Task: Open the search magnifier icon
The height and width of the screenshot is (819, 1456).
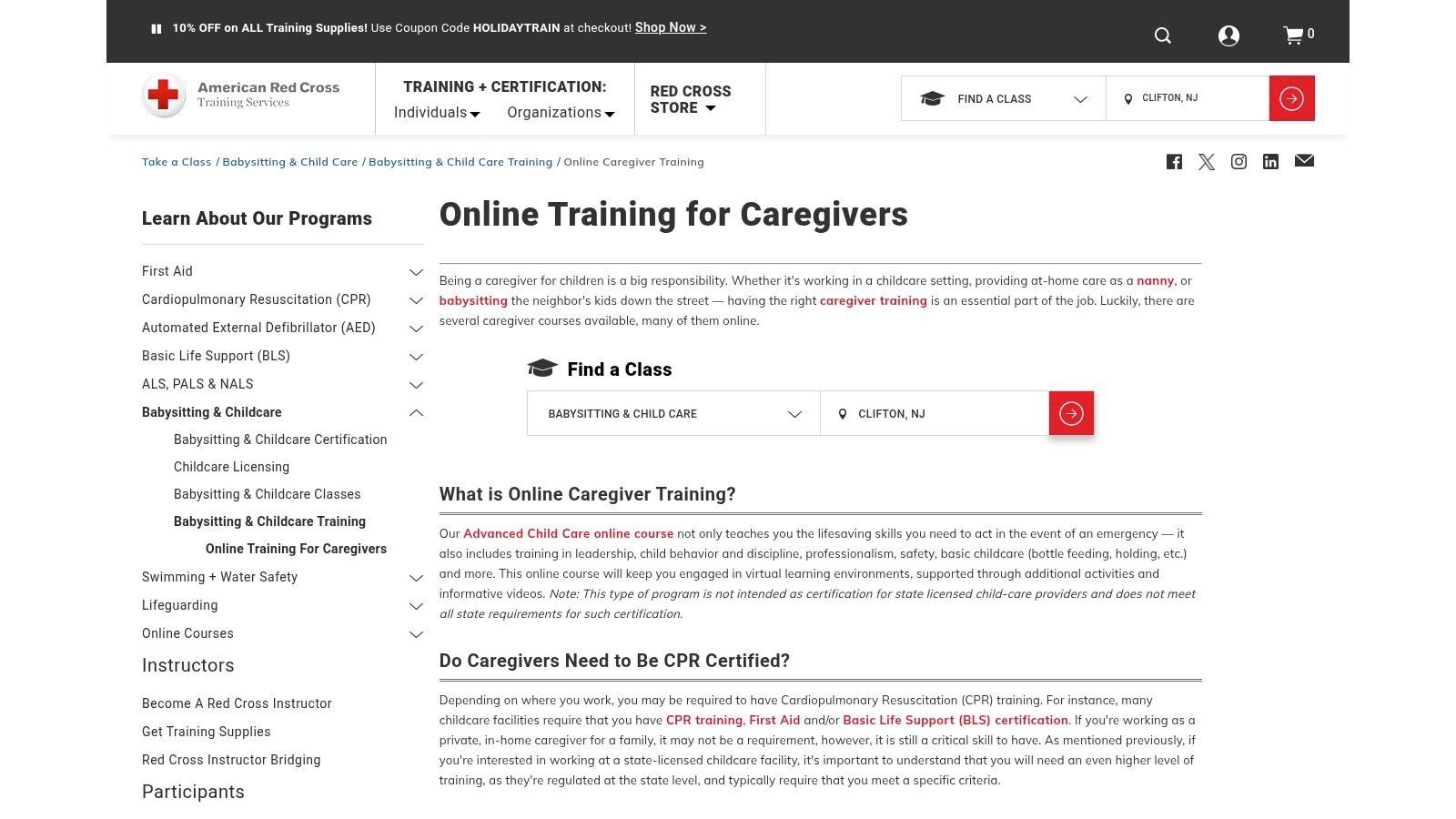Action: tap(1162, 35)
